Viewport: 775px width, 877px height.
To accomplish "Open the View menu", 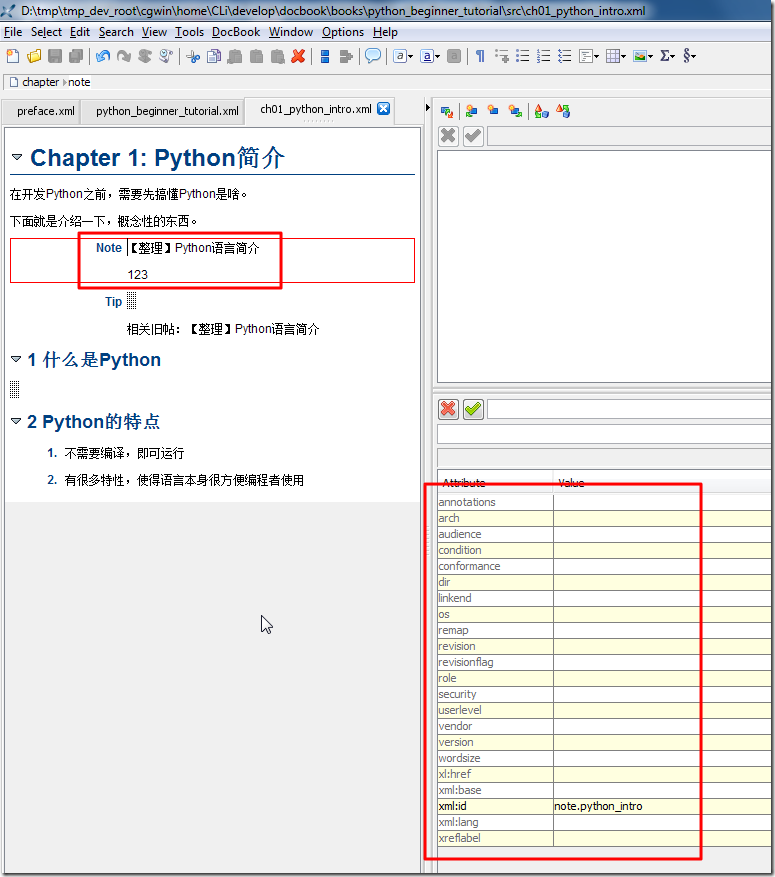I will tap(154, 32).
